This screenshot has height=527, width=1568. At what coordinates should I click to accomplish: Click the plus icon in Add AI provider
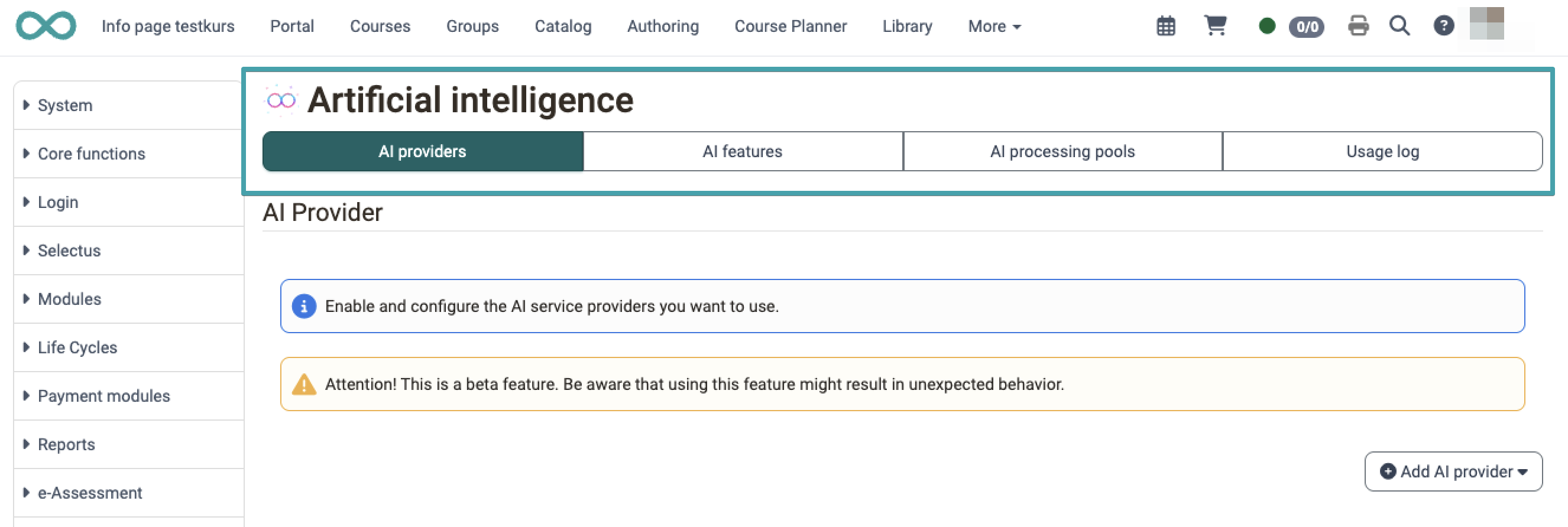click(x=1387, y=471)
